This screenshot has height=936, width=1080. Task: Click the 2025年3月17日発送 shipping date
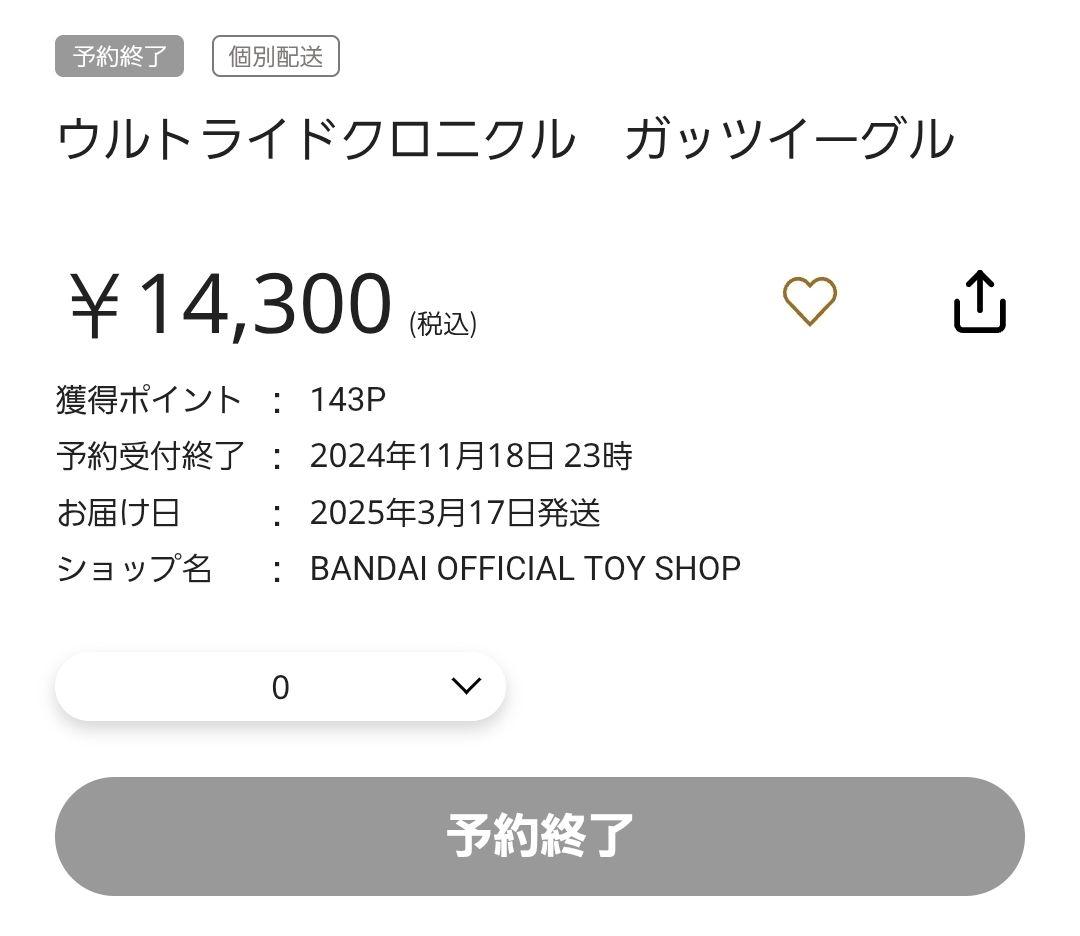[455, 513]
